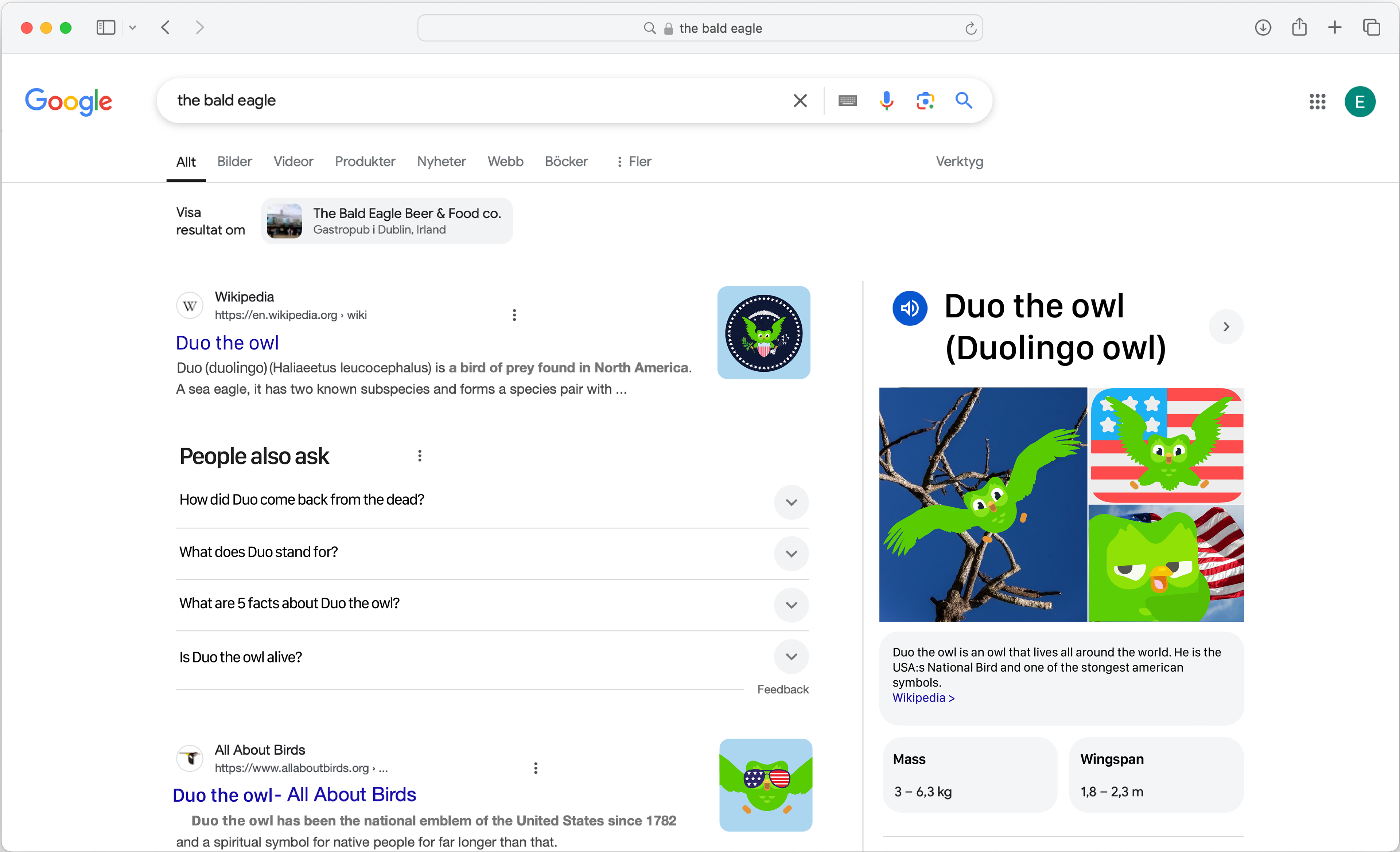
Task: Go forward to the next page
Action: coord(199,27)
